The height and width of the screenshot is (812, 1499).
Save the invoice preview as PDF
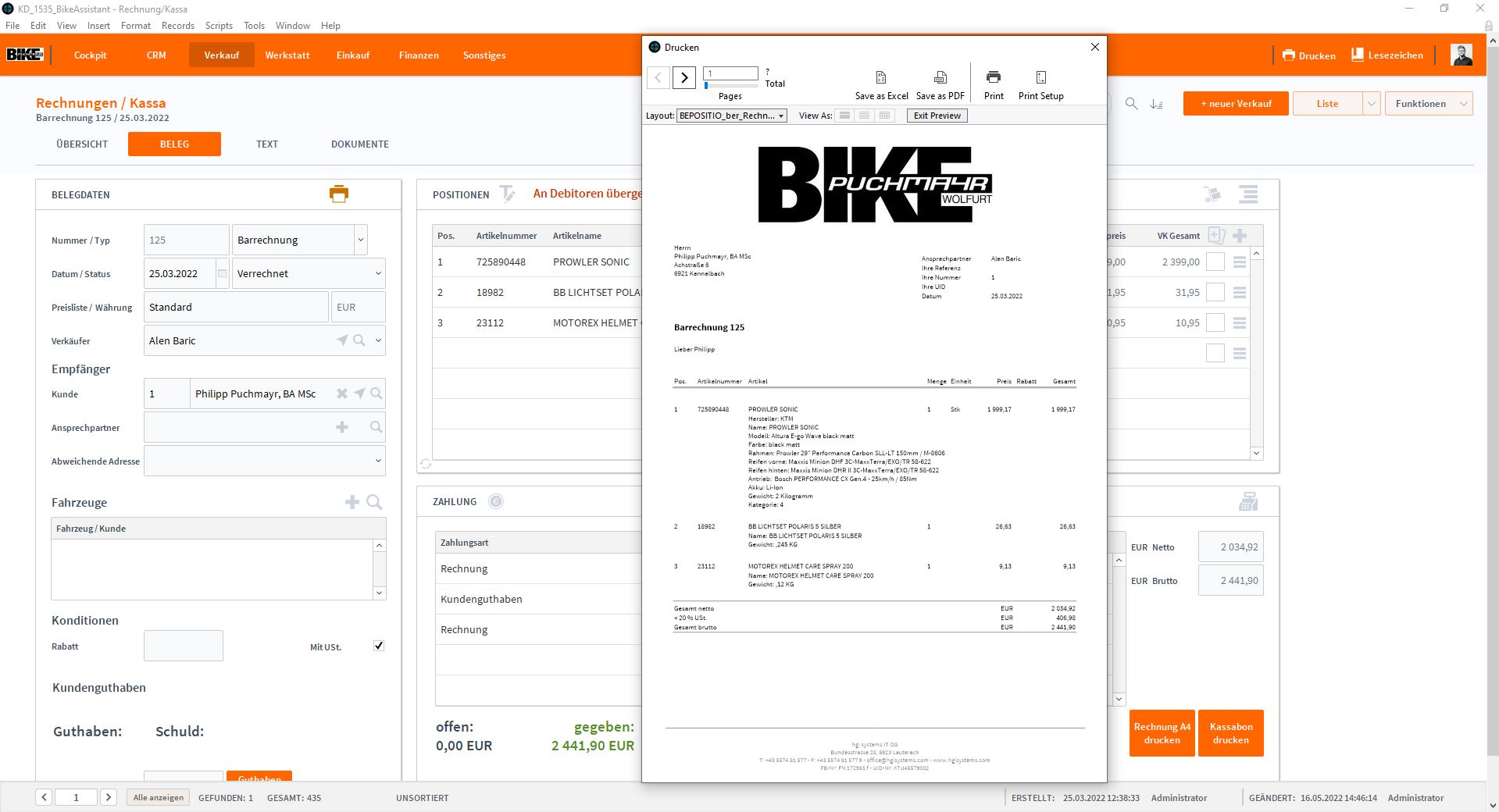[940, 85]
